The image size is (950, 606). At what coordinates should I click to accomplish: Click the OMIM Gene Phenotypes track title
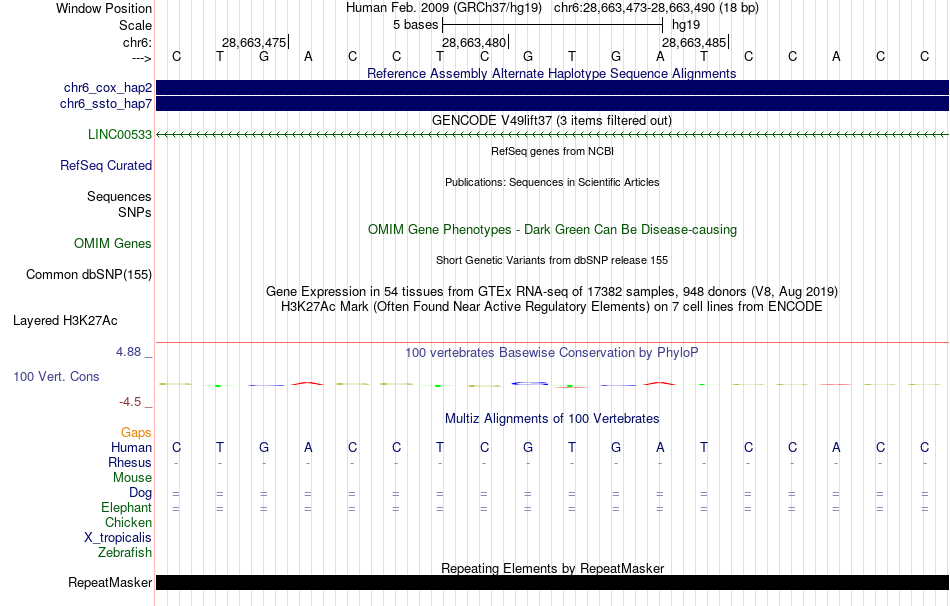[553, 230]
